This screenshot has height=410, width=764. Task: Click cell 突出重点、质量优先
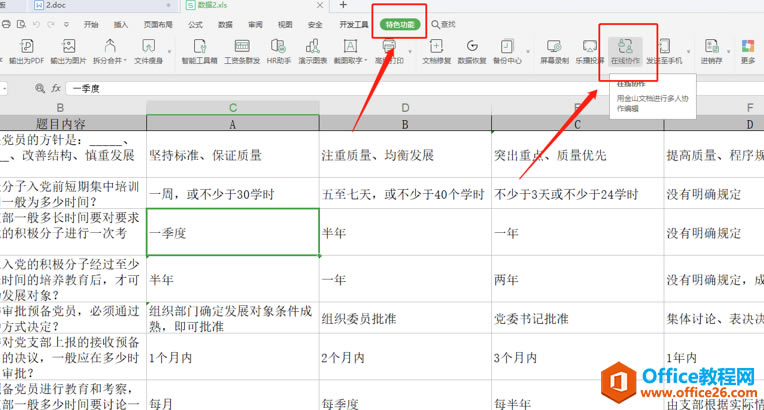click(x=577, y=155)
